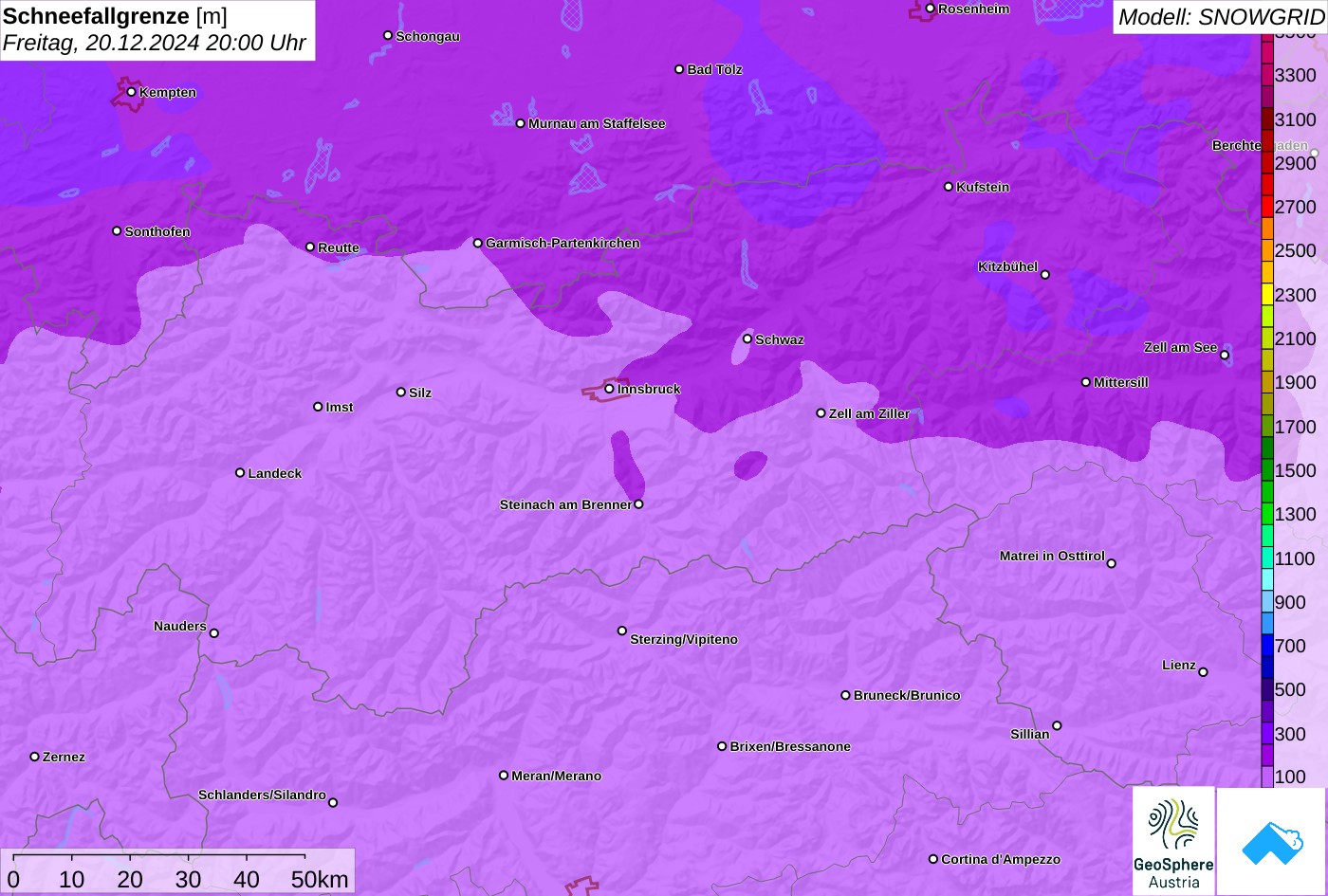Select the Schlanders/Silandro marker
The height and width of the screenshot is (896, 1328).
pos(333,803)
